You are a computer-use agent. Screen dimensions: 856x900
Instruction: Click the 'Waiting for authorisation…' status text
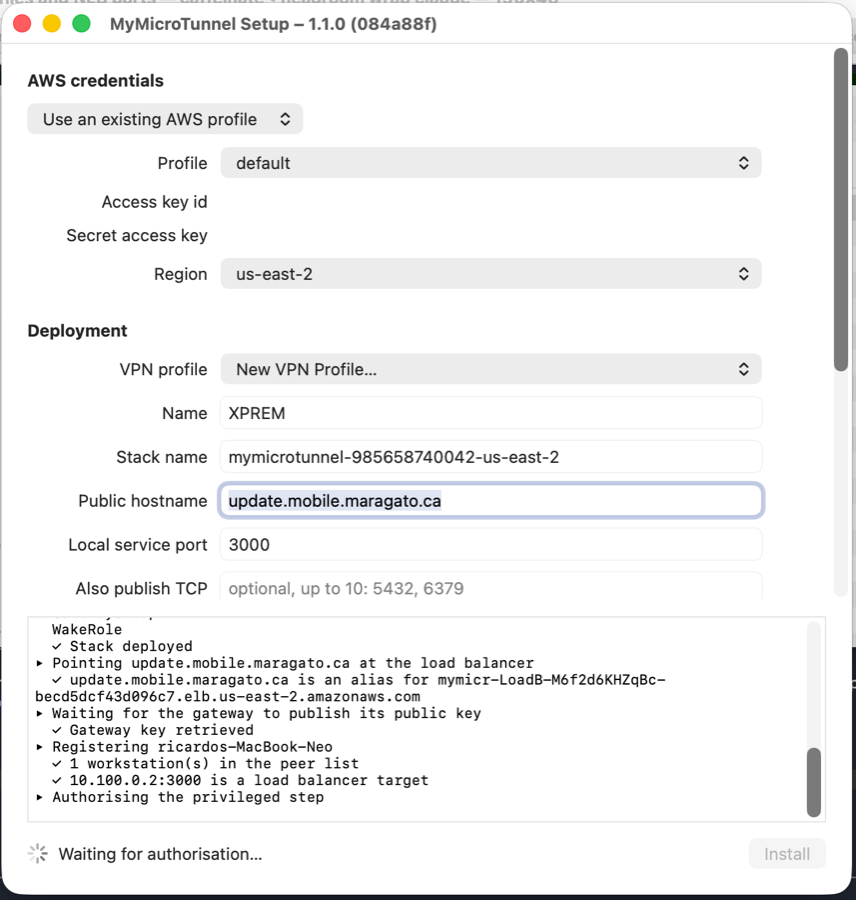160,854
